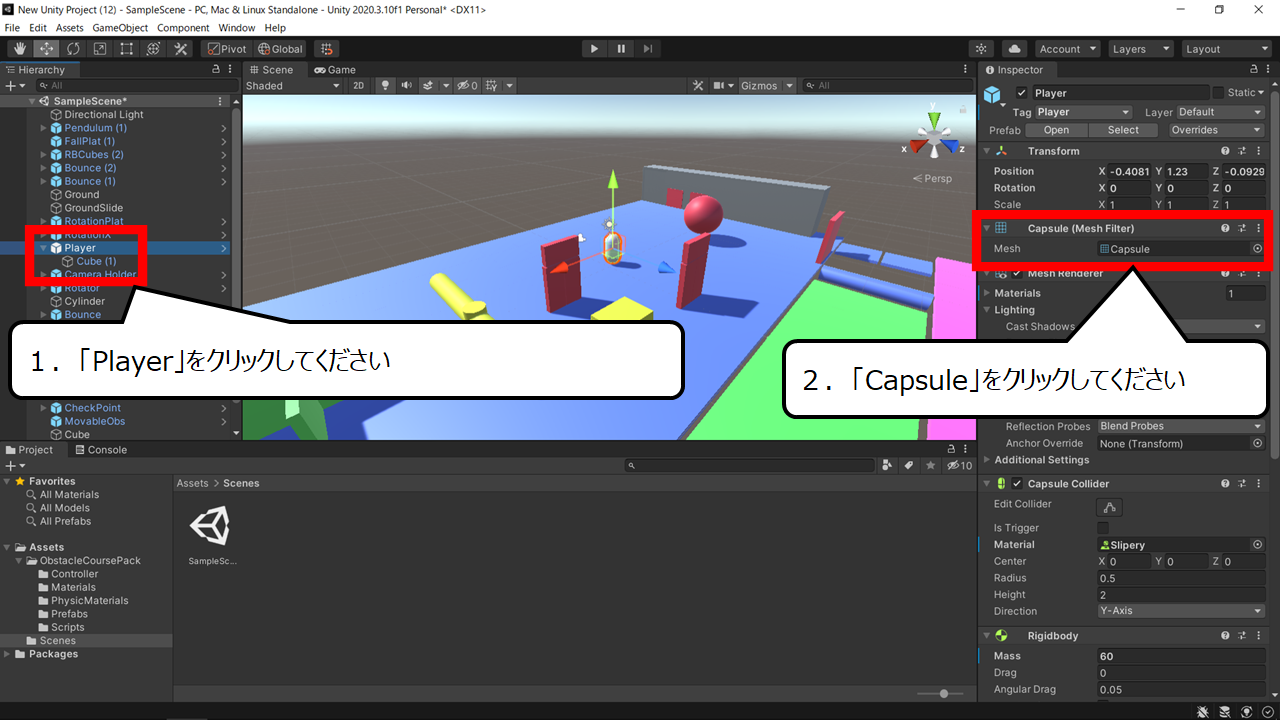Click the prefab Open button

(1056, 130)
